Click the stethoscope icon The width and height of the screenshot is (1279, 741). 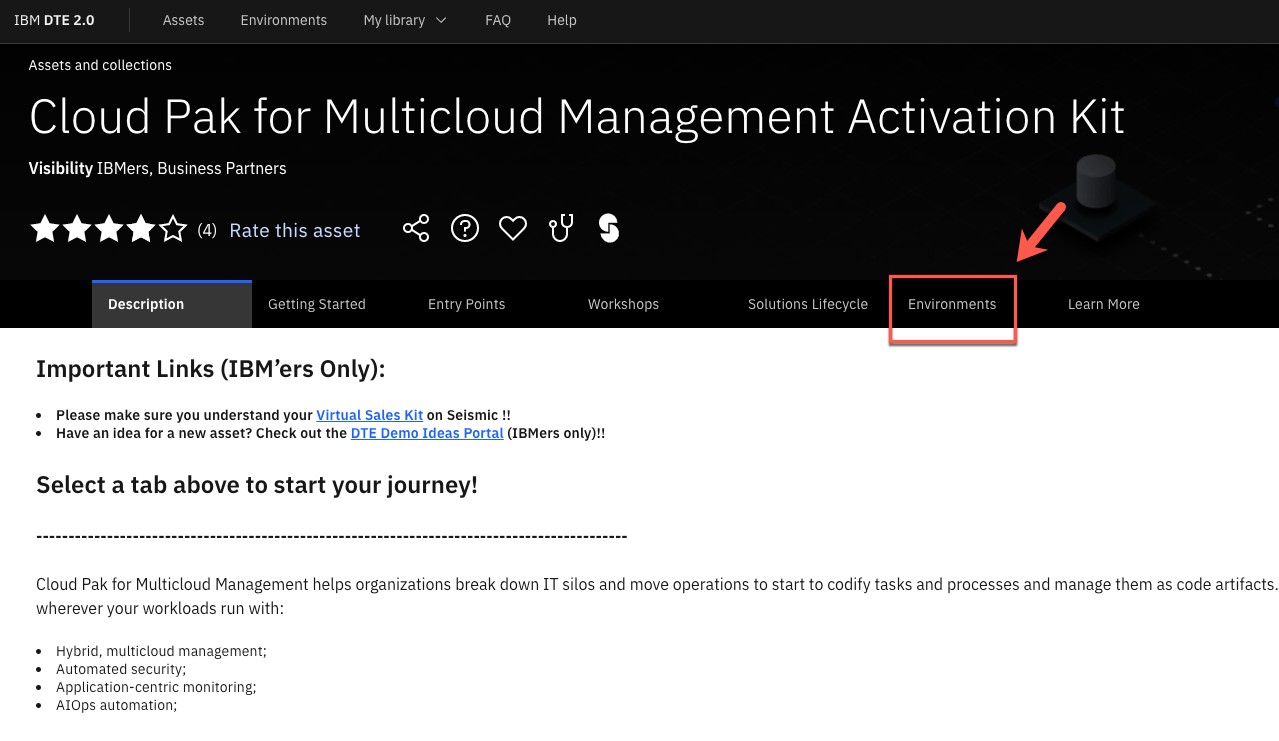561,229
